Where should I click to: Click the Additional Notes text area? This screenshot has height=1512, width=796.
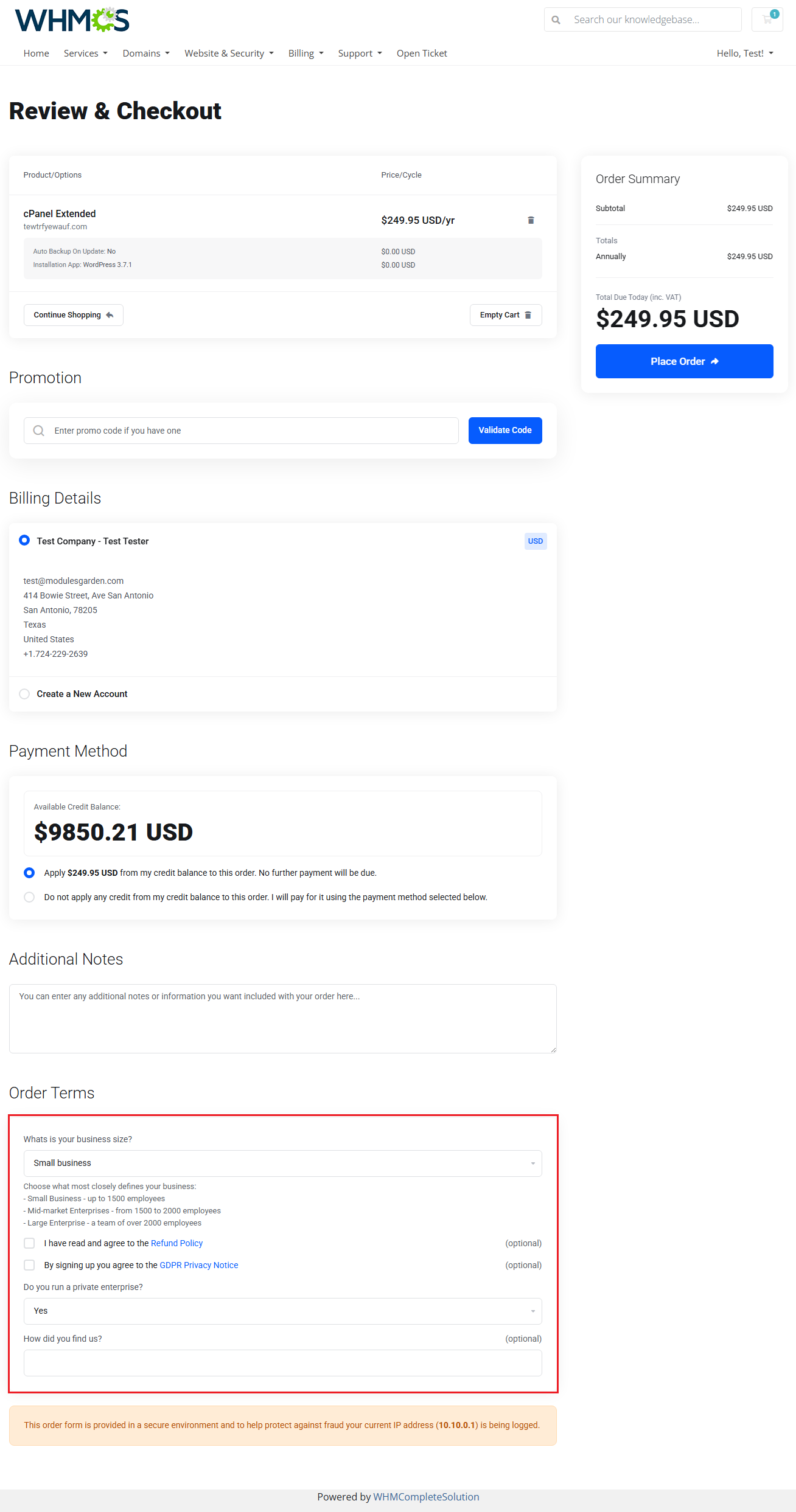coord(283,1019)
